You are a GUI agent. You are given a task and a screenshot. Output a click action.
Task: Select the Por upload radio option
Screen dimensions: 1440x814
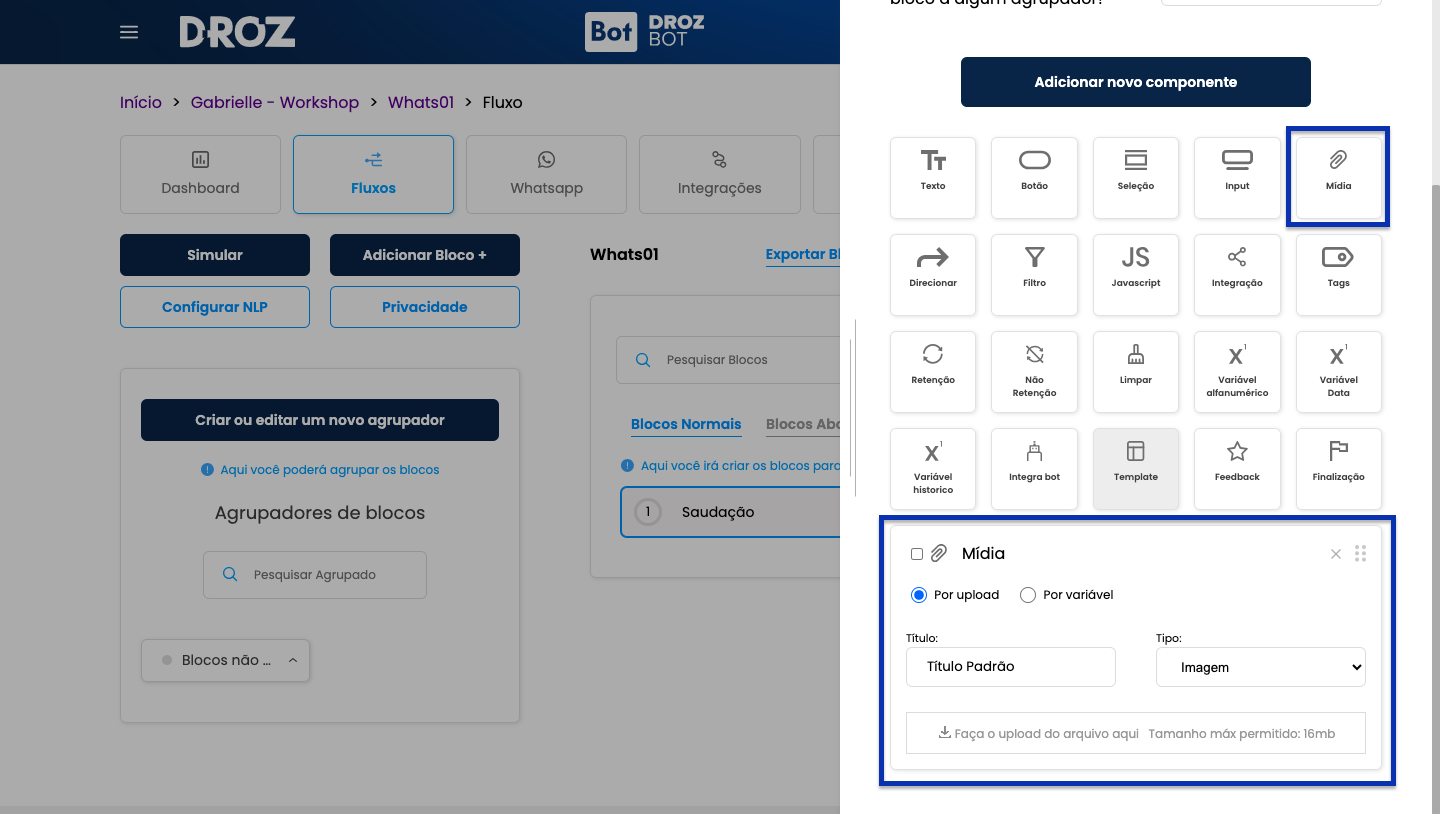coord(919,595)
